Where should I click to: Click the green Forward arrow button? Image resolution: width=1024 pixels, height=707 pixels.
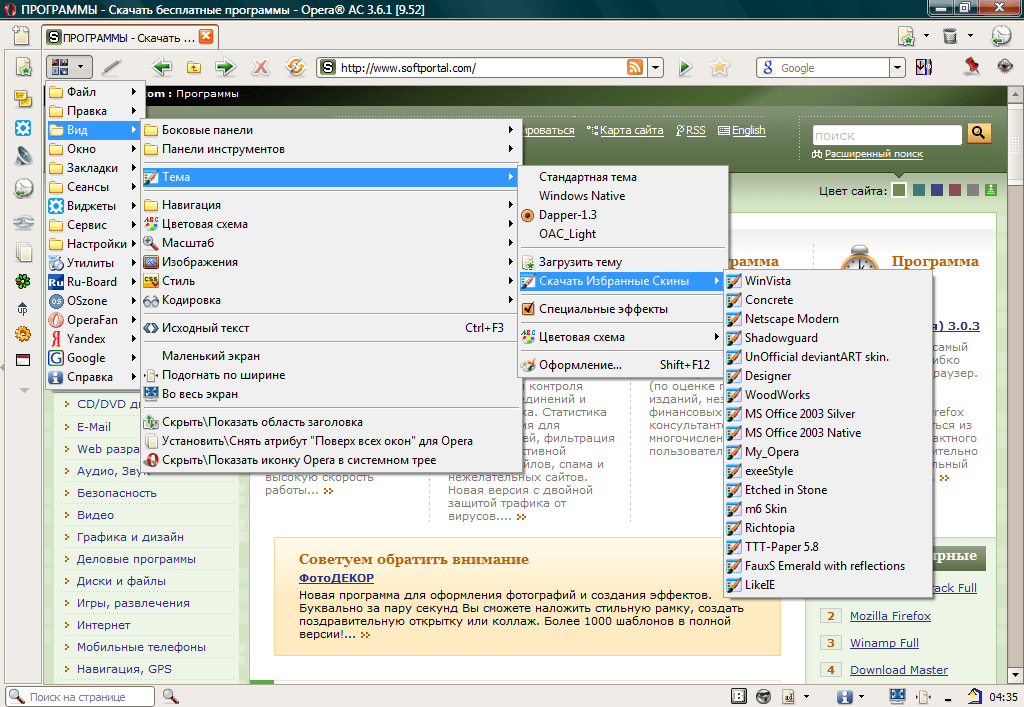225,67
